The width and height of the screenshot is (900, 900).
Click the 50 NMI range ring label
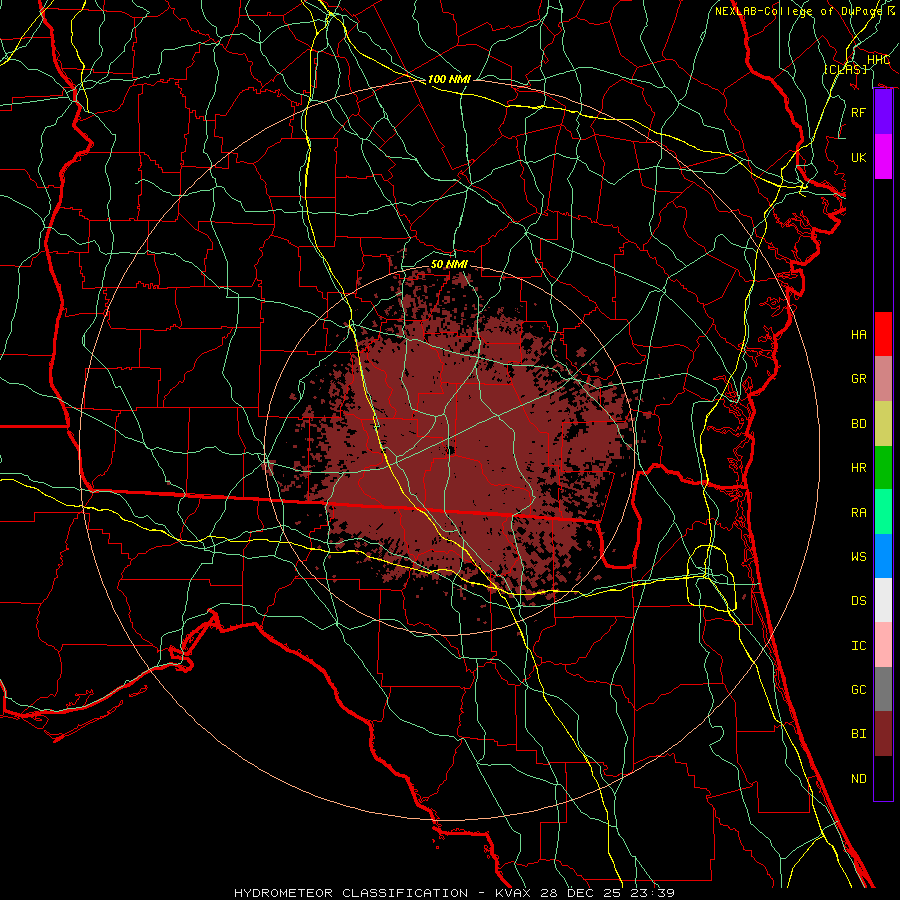click(x=449, y=264)
